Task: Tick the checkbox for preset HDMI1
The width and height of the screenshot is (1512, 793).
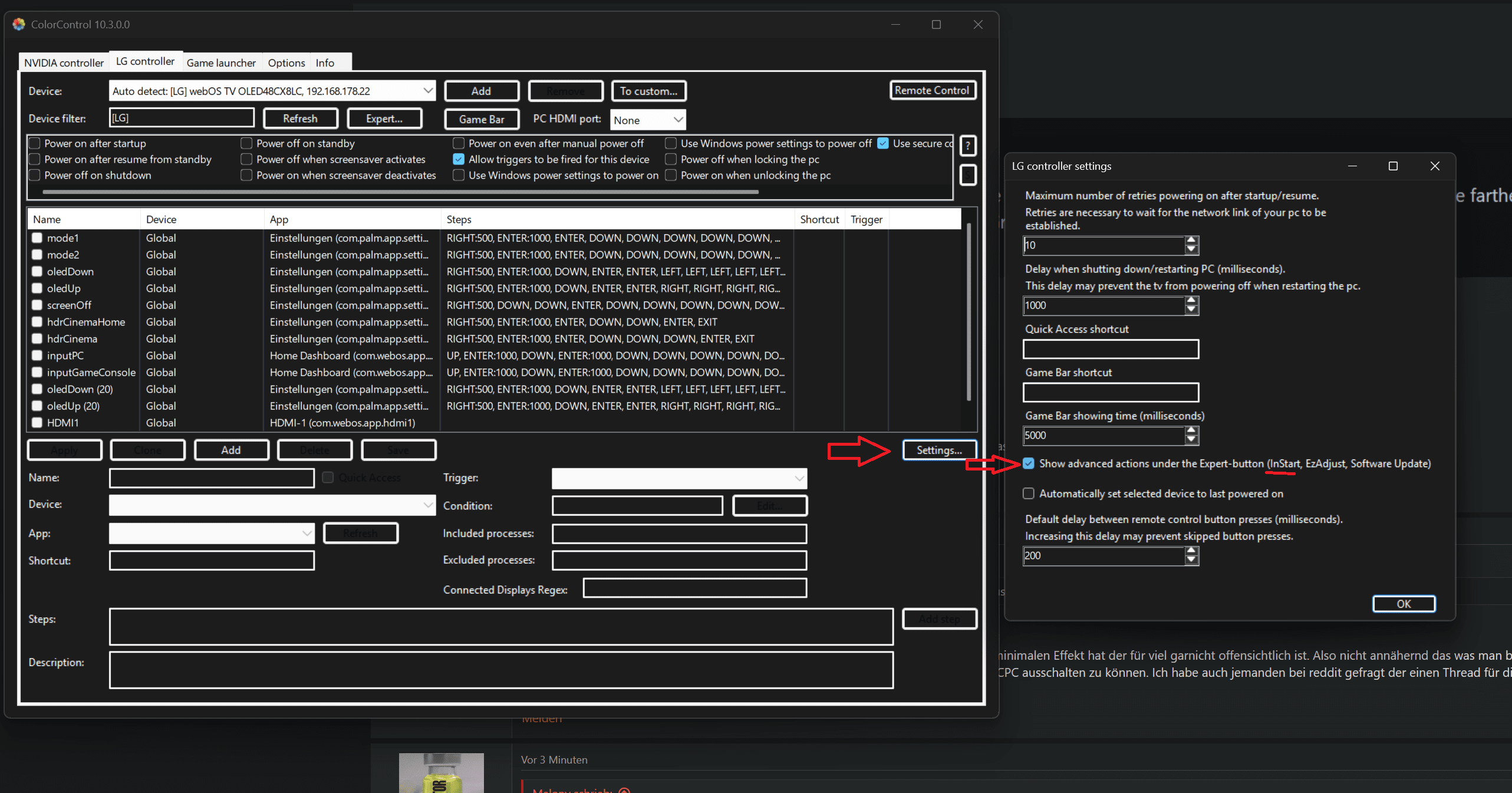Action: [37, 422]
